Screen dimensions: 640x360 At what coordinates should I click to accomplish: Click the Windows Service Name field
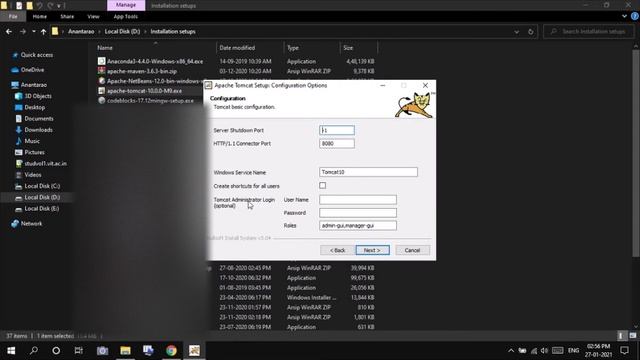coord(368,172)
